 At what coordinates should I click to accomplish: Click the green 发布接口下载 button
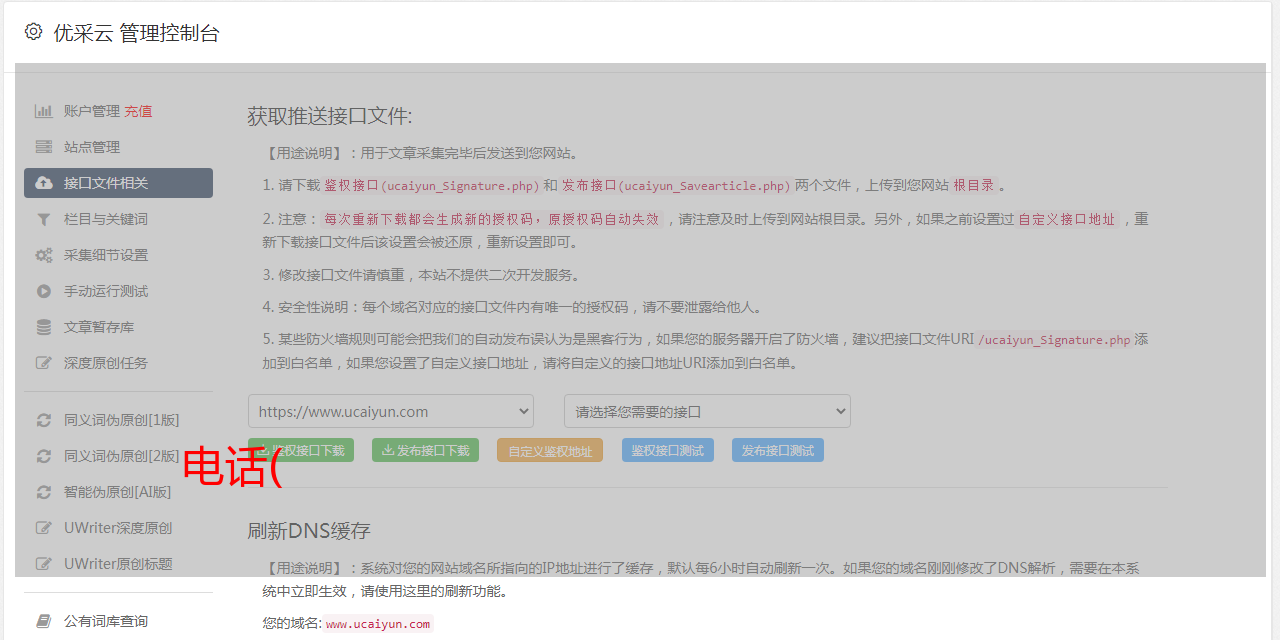425,450
